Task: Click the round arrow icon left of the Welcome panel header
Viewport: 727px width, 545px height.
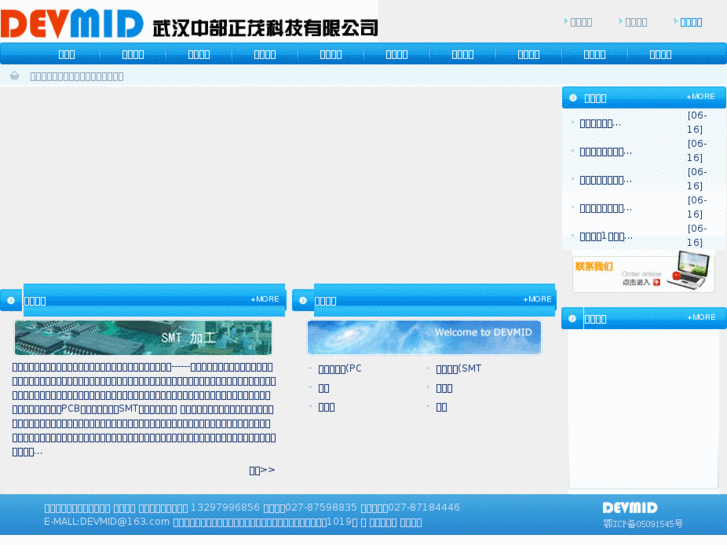Action: [x=303, y=301]
